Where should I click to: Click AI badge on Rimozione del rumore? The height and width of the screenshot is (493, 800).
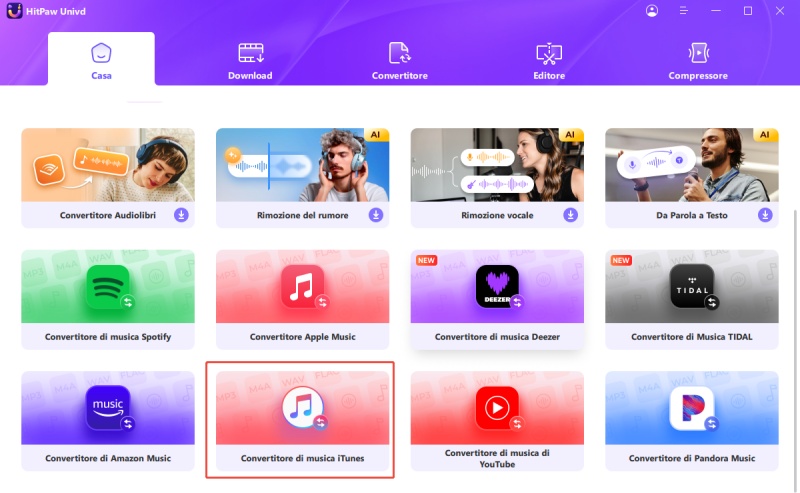pos(376,135)
